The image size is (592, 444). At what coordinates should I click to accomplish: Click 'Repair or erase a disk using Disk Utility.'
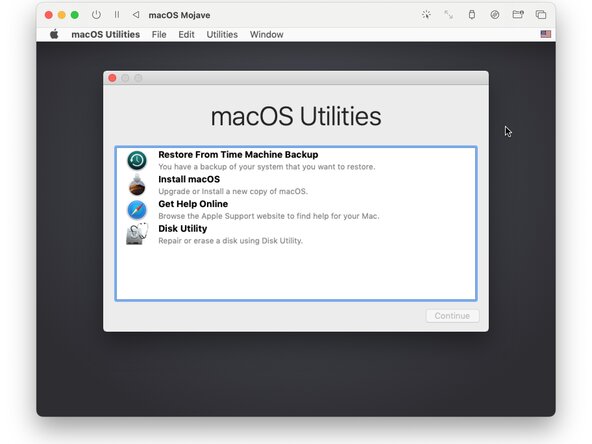(x=230, y=241)
